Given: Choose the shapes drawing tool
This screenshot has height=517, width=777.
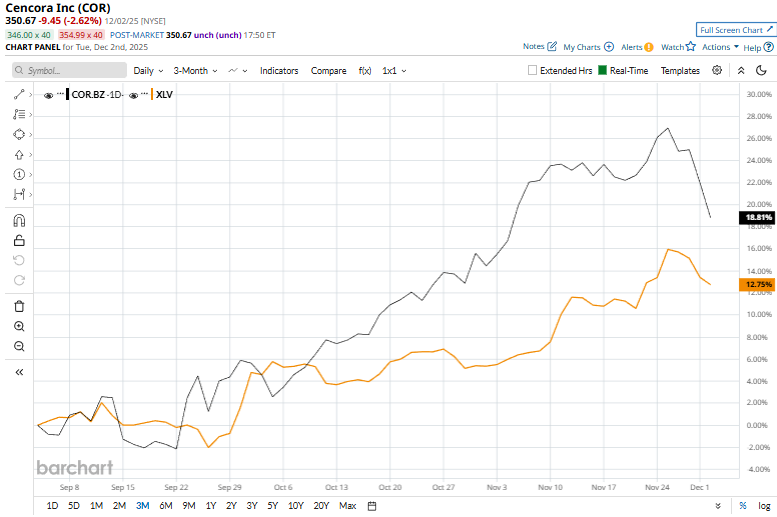Looking at the screenshot, I should [19, 134].
